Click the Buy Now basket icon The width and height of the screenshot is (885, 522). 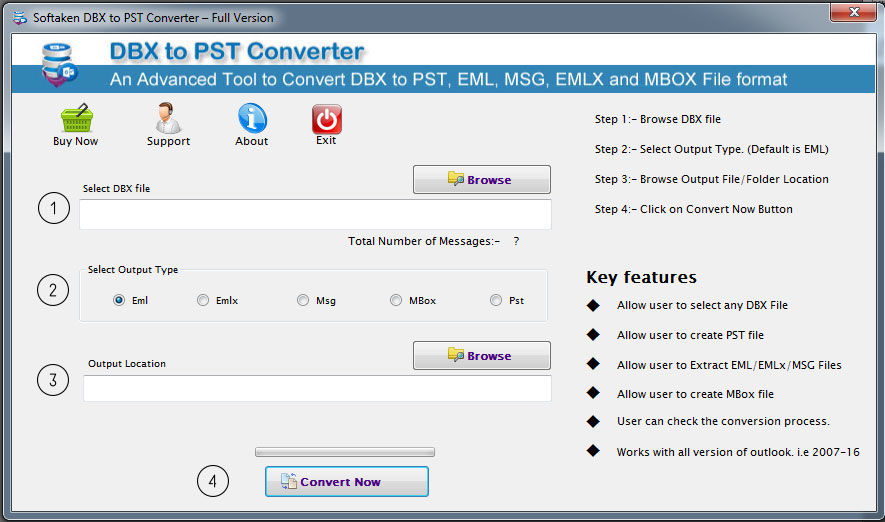click(x=76, y=117)
